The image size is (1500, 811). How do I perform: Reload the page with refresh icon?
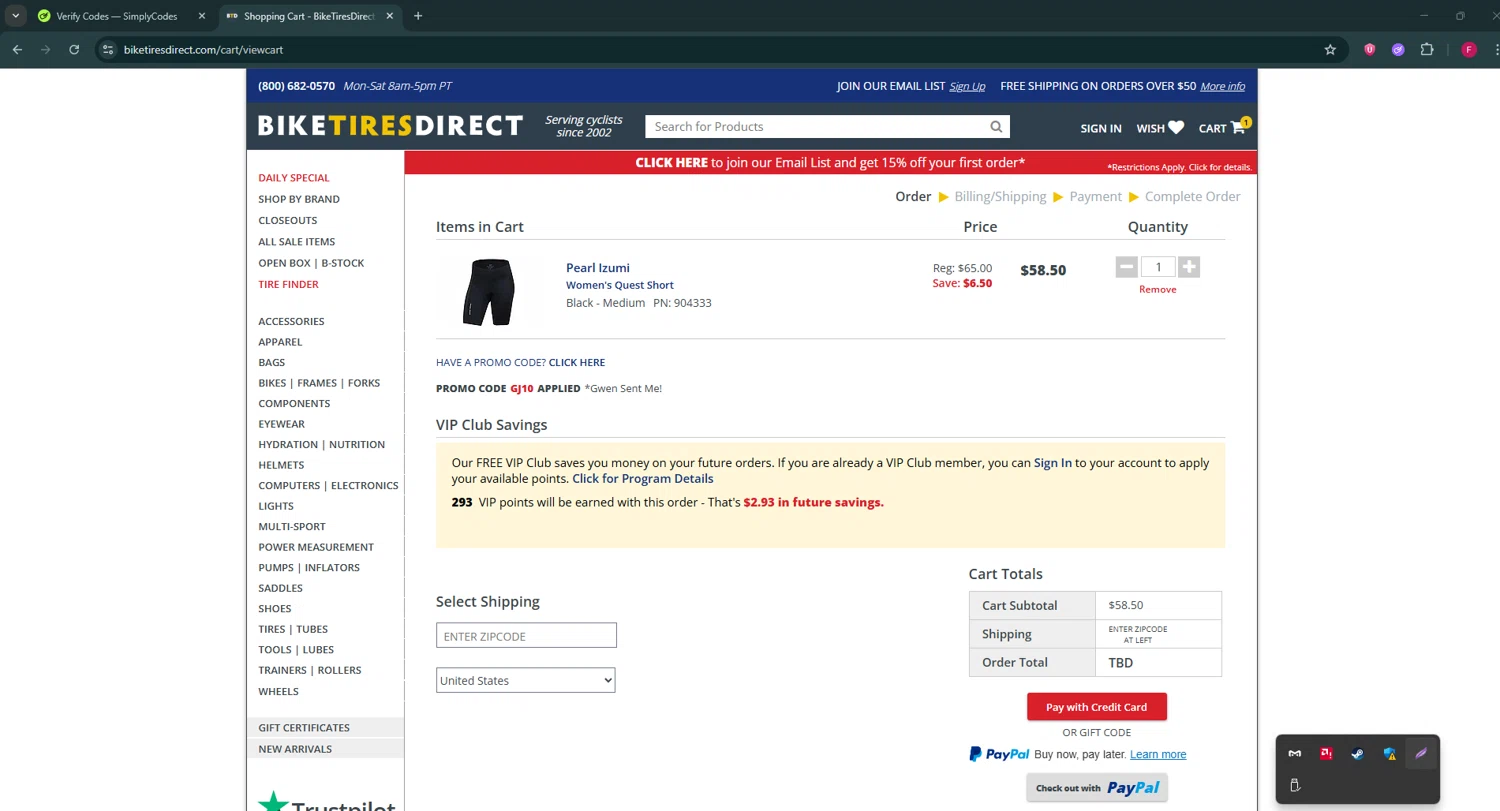click(x=74, y=49)
